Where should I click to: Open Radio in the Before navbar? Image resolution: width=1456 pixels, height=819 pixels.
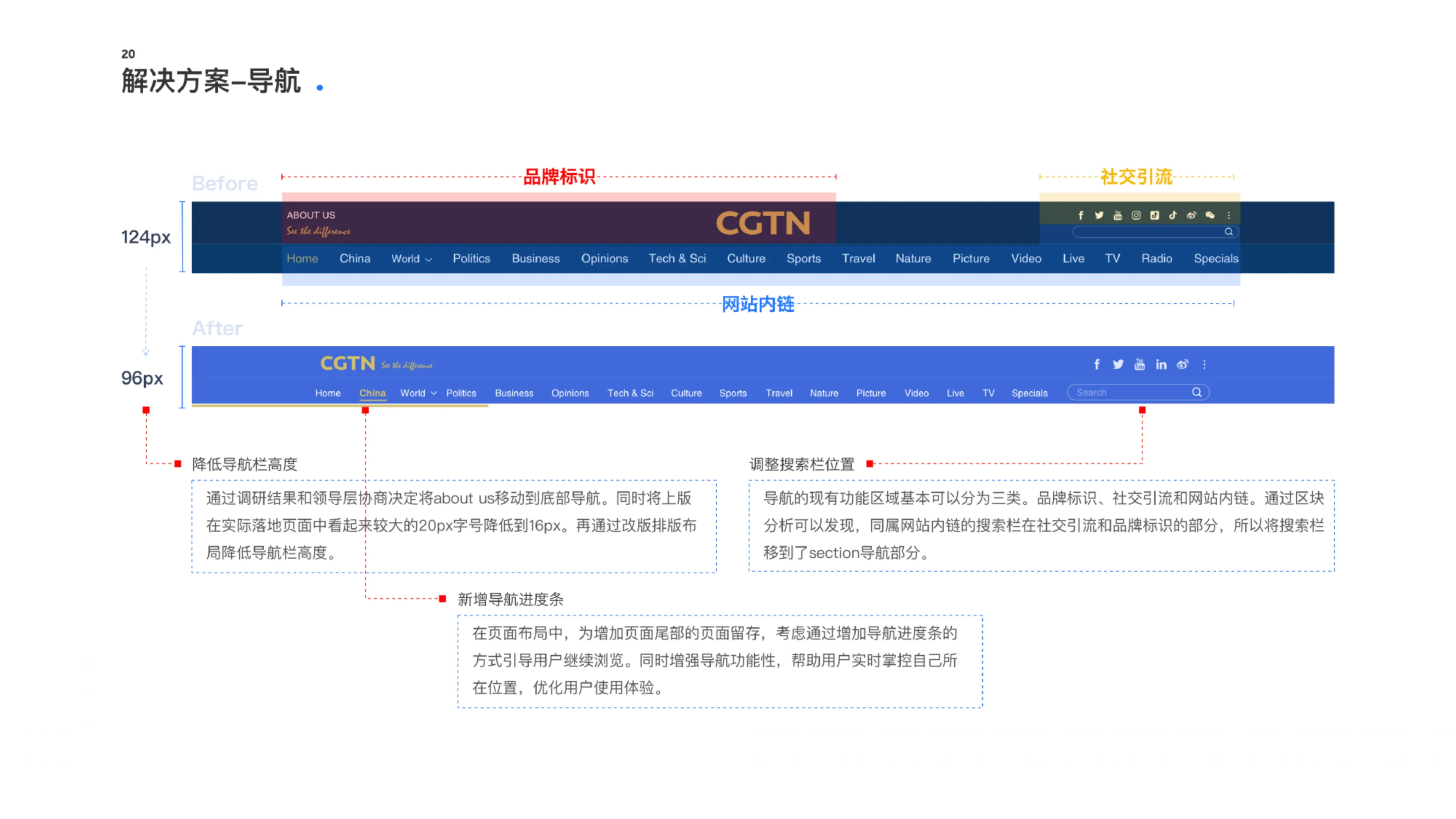1156,258
